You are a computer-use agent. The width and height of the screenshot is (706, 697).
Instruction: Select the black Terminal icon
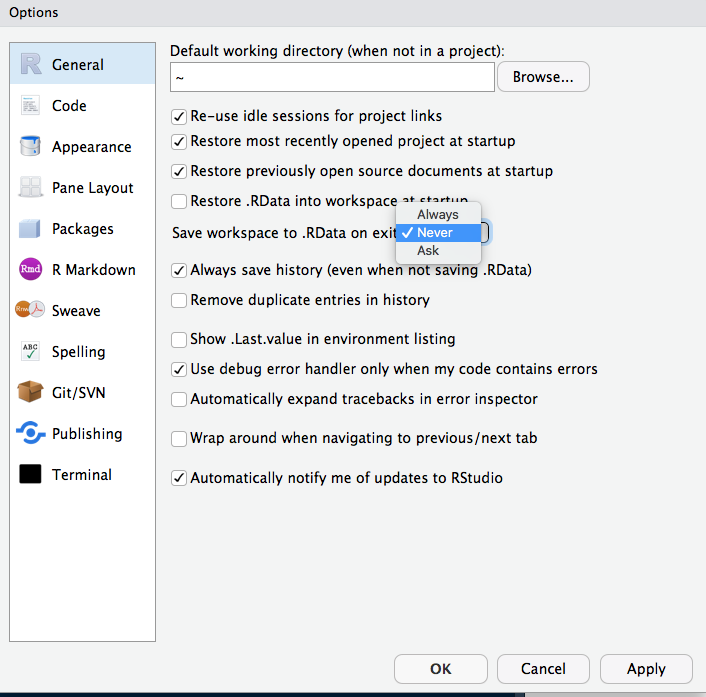(31, 475)
